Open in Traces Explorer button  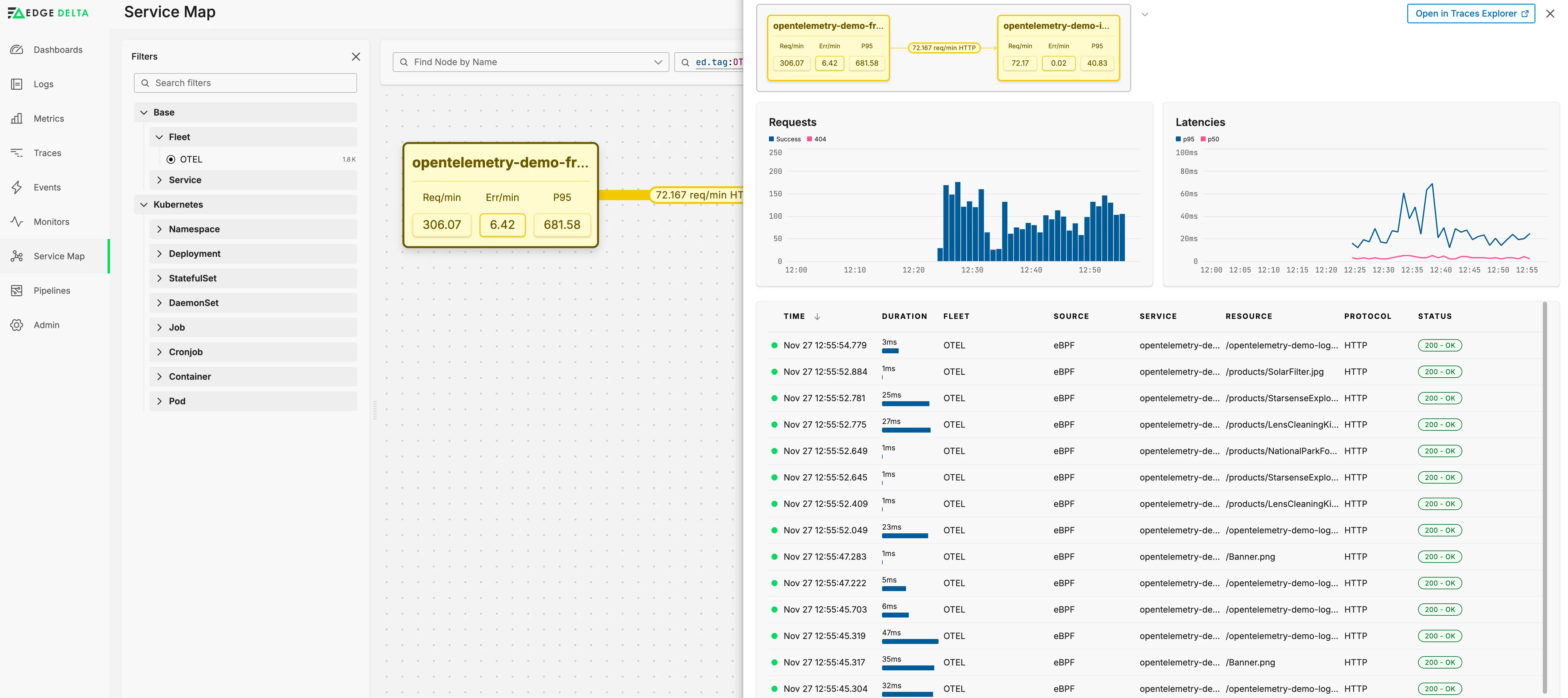(x=1471, y=14)
